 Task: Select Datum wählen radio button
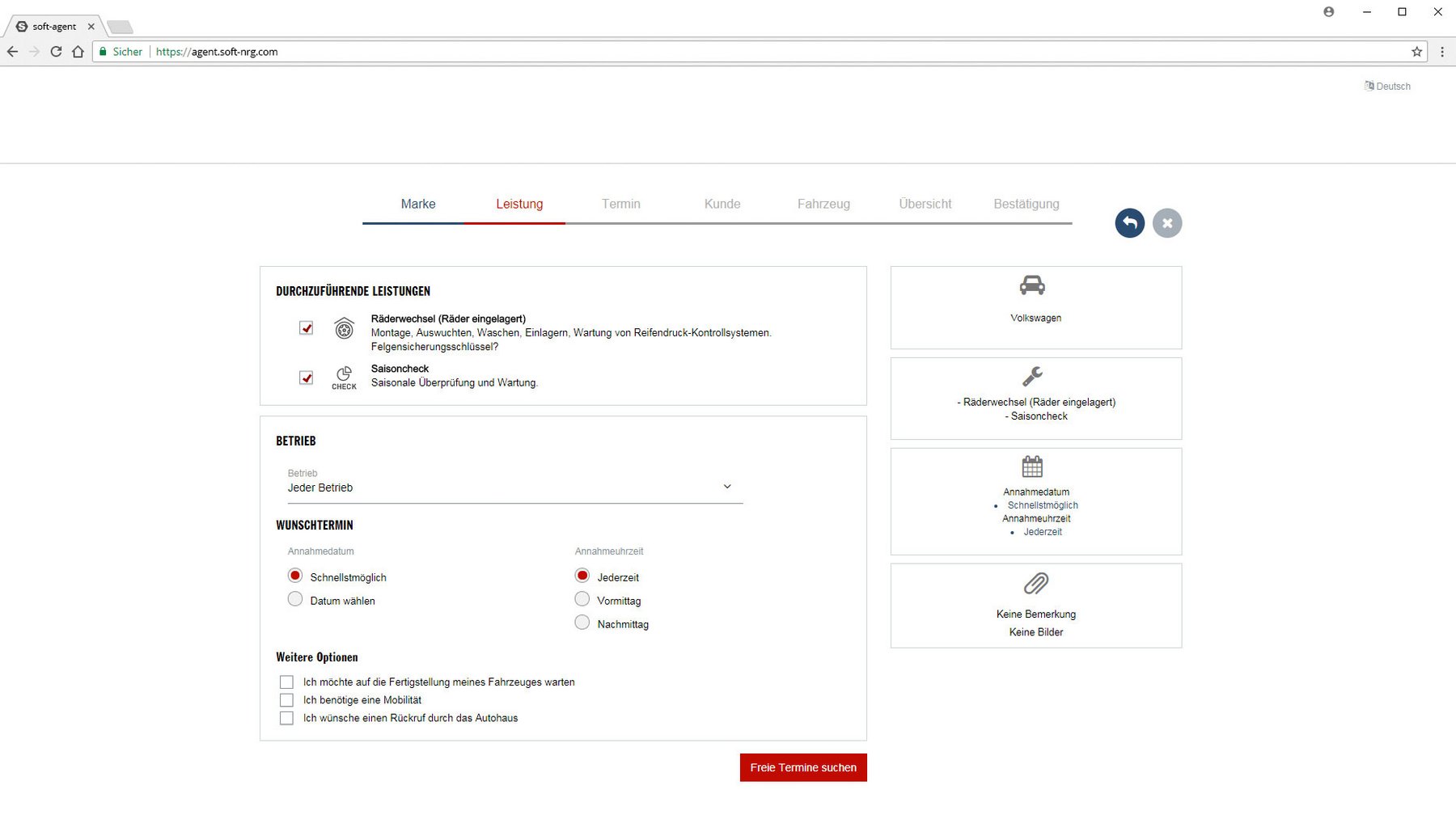pyautogui.click(x=295, y=599)
